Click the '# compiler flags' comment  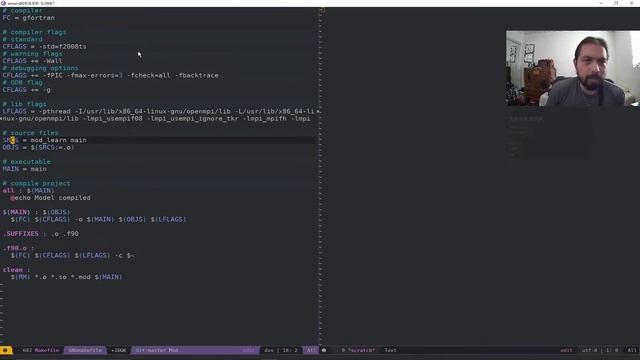click(34, 32)
